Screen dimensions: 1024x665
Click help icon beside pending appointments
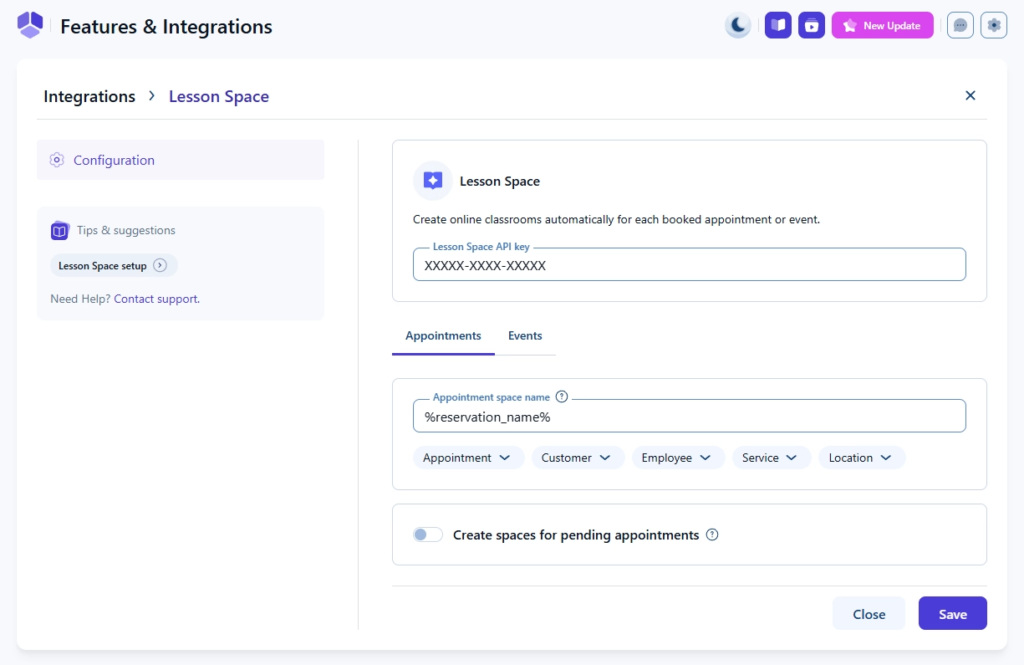click(712, 535)
